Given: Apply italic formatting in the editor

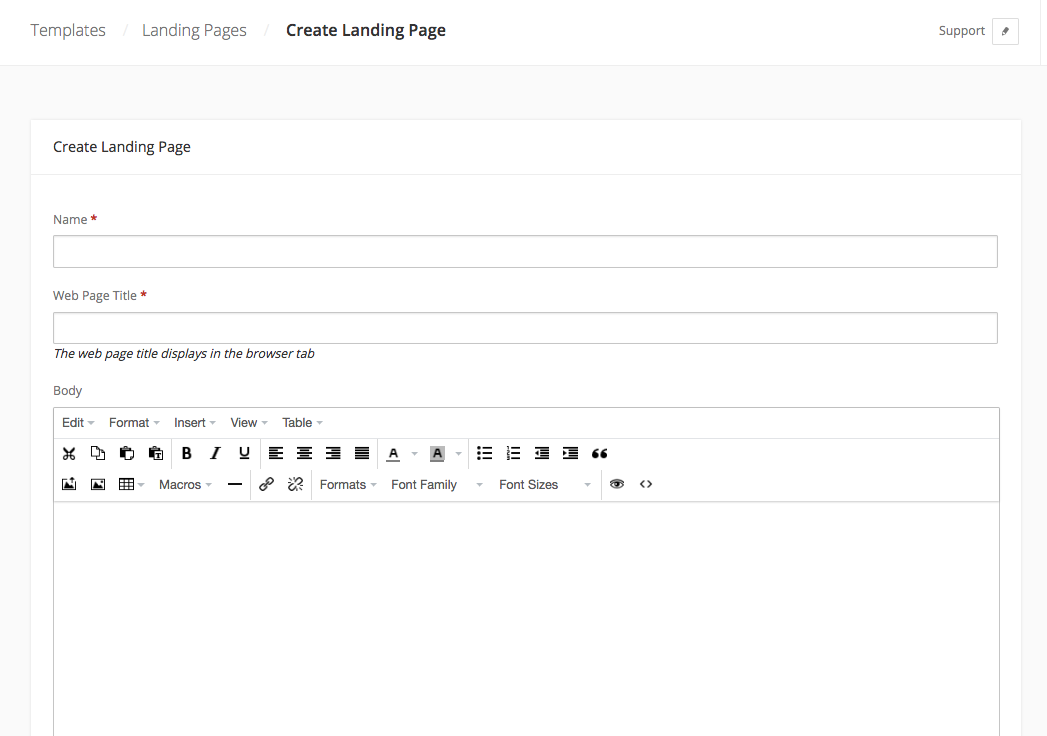Looking at the screenshot, I should tap(215, 453).
